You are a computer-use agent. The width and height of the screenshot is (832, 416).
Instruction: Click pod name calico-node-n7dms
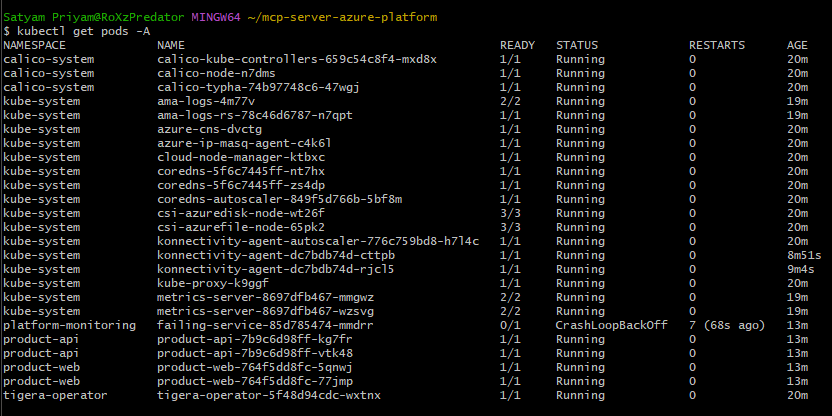pos(216,73)
